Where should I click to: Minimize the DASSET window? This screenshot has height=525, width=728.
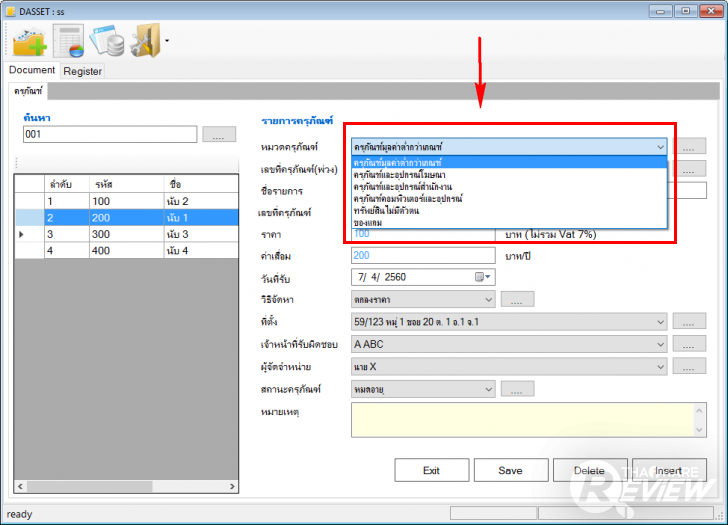click(x=660, y=11)
